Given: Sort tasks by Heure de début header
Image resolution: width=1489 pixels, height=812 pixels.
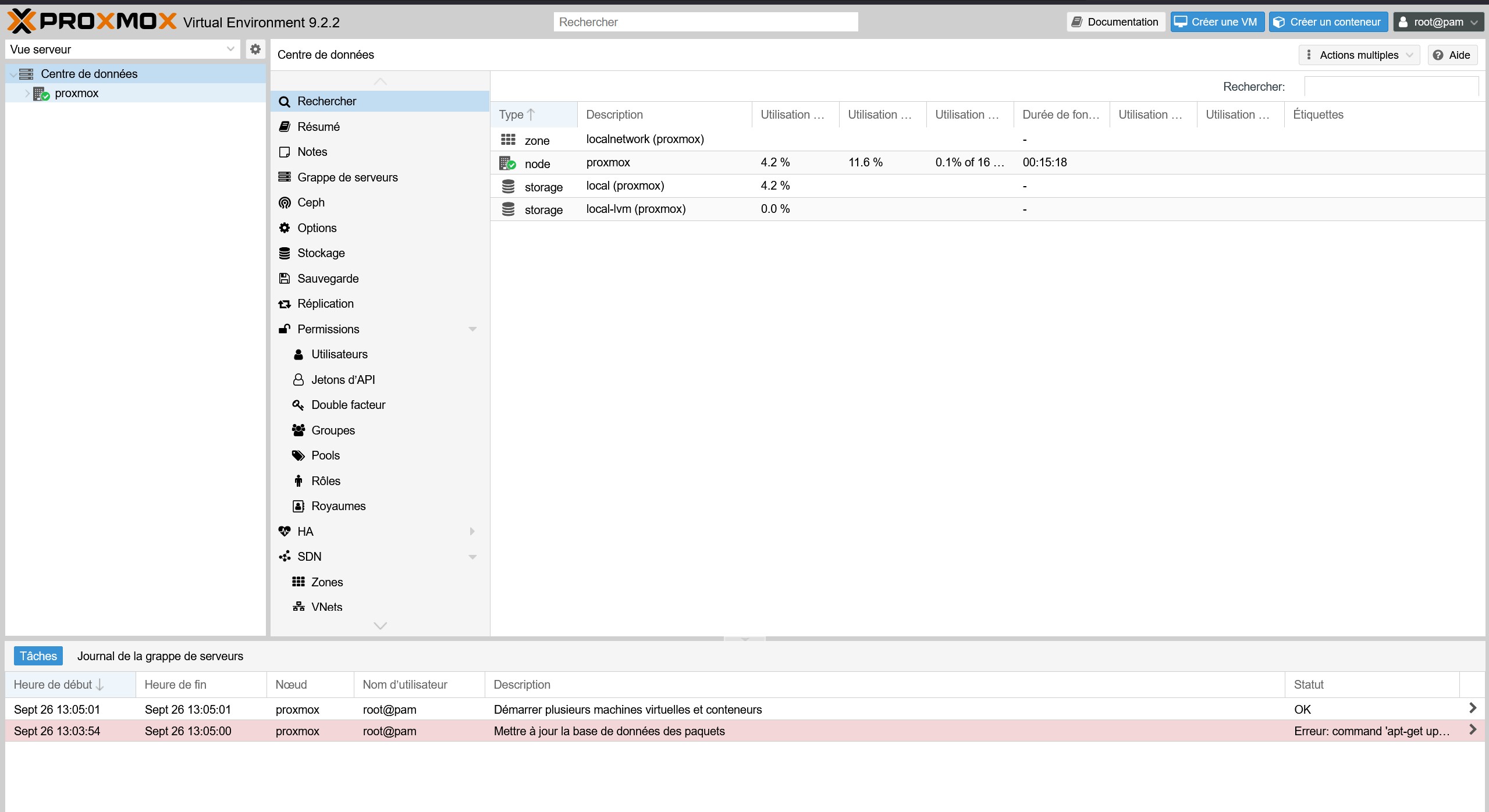Looking at the screenshot, I should pos(70,685).
